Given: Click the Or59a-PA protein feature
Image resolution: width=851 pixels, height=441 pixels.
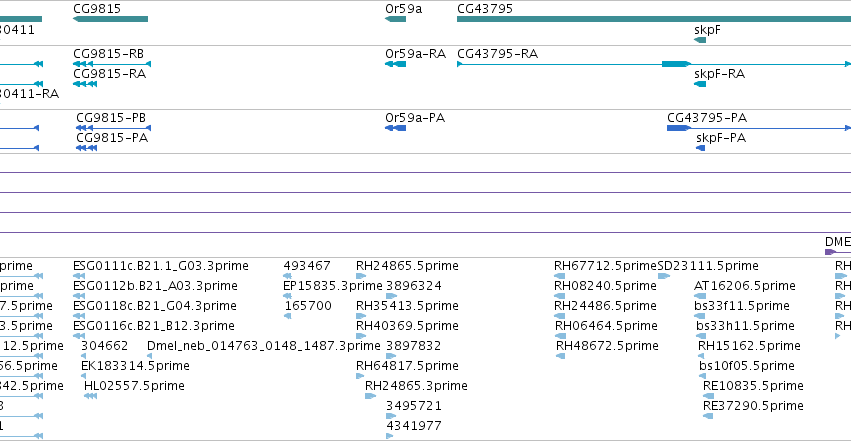Looking at the screenshot, I should point(396,128).
